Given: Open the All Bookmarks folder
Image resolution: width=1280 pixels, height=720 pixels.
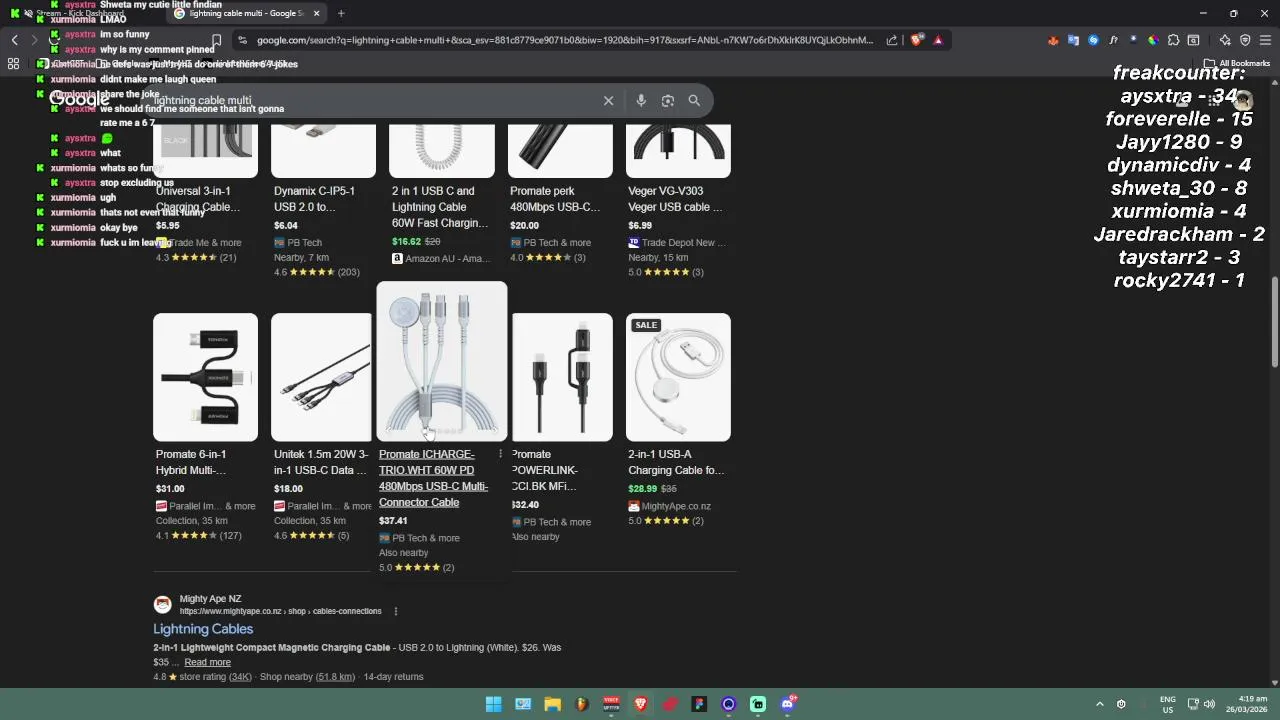Looking at the screenshot, I should tap(1238, 63).
